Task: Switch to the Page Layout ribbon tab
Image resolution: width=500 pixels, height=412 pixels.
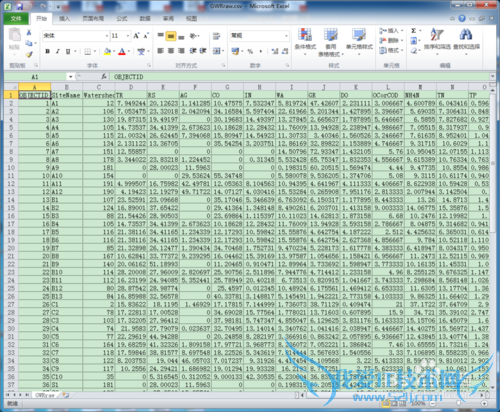Action: click(x=93, y=19)
